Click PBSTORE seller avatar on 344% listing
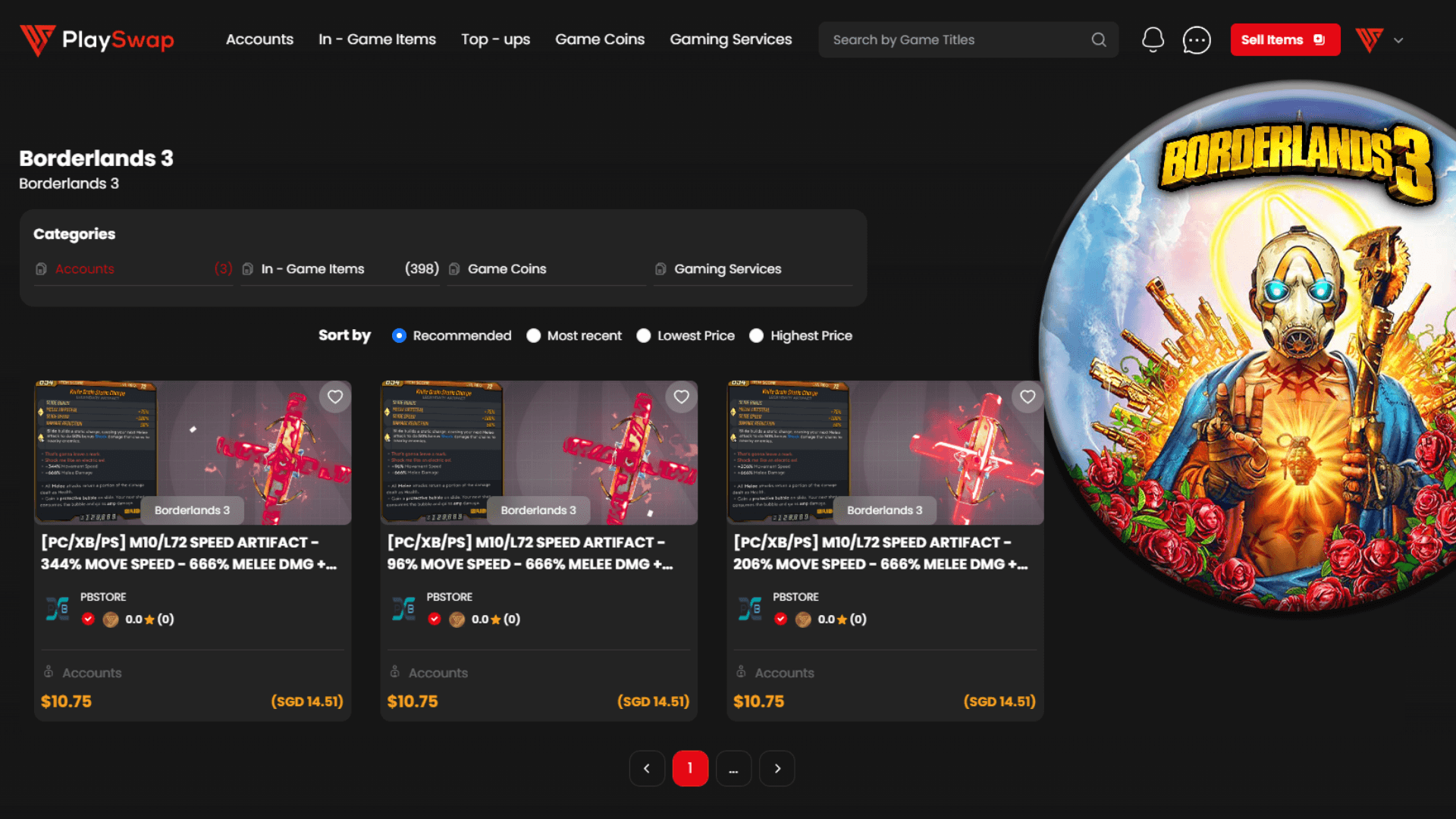Viewport: 1456px width, 819px height. coord(58,608)
